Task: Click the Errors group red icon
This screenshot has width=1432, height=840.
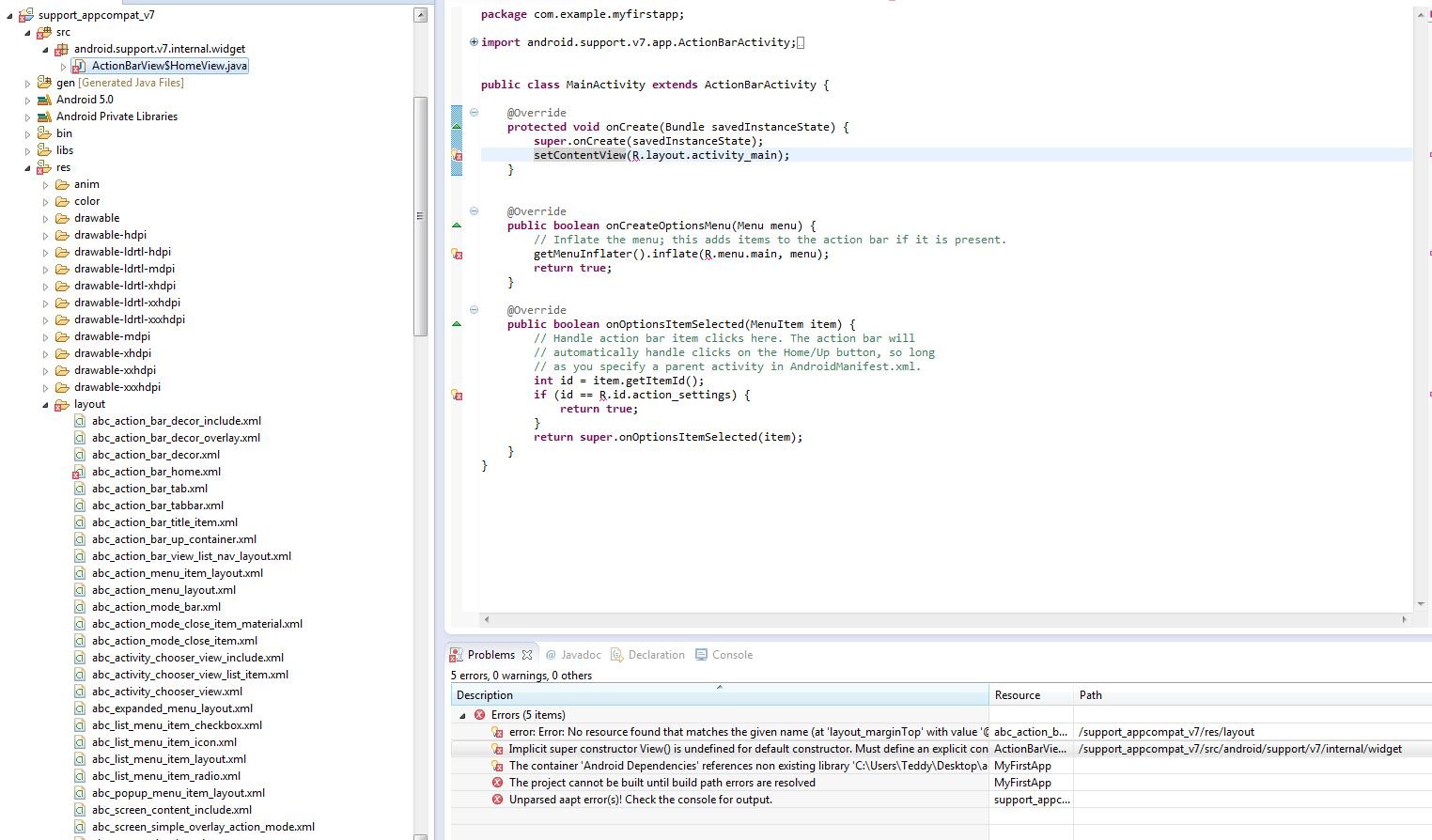Action: pyautogui.click(x=479, y=715)
